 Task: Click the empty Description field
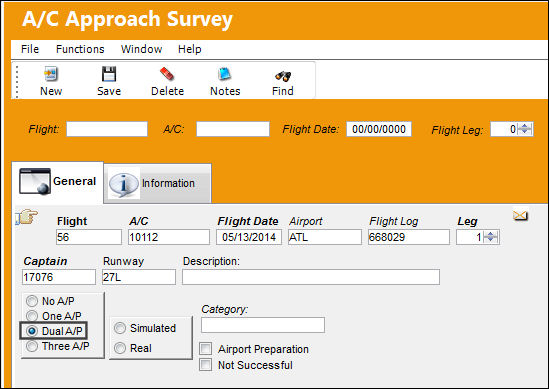(311, 277)
